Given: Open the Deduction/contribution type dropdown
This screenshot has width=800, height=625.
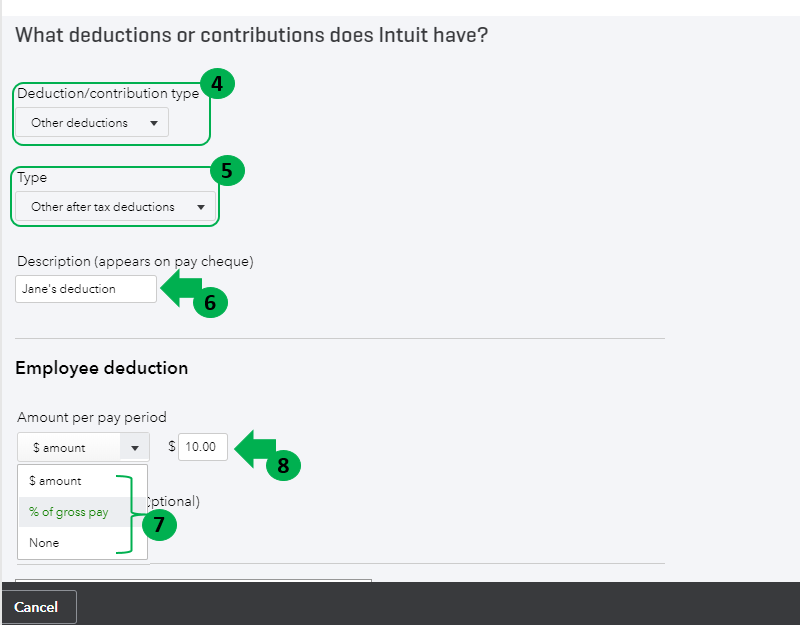Looking at the screenshot, I should pyautogui.click(x=92, y=123).
